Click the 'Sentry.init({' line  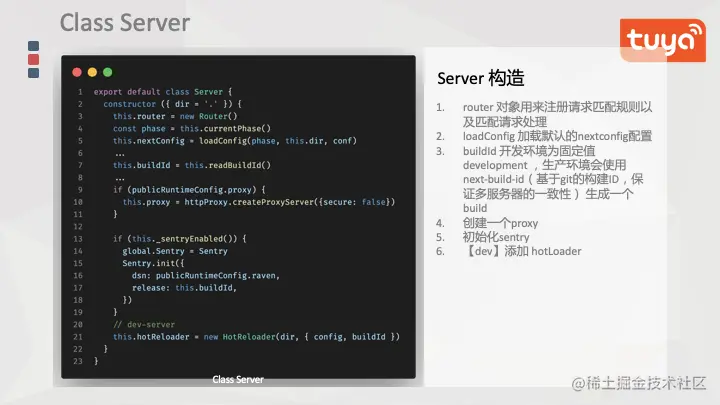tap(153, 263)
